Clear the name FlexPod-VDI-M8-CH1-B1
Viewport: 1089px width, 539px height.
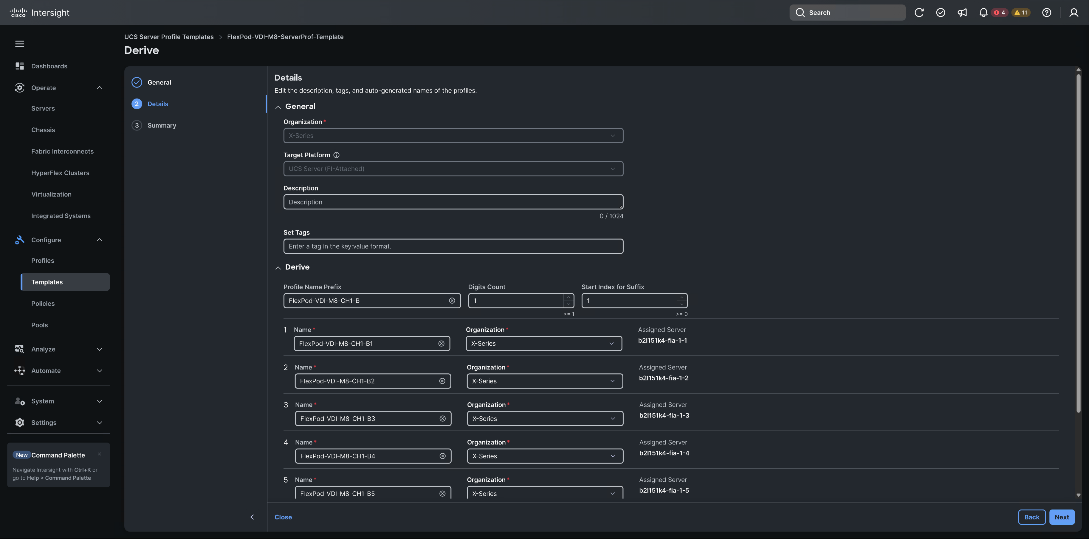point(441,344)
